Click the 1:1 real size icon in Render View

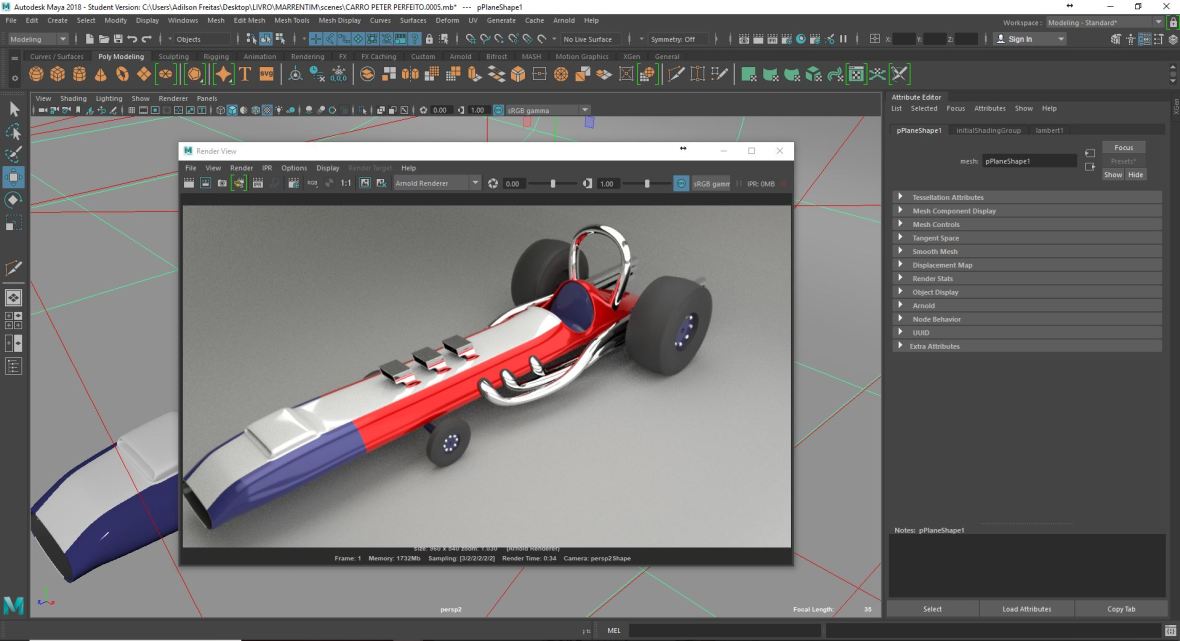tap(346, 183)
